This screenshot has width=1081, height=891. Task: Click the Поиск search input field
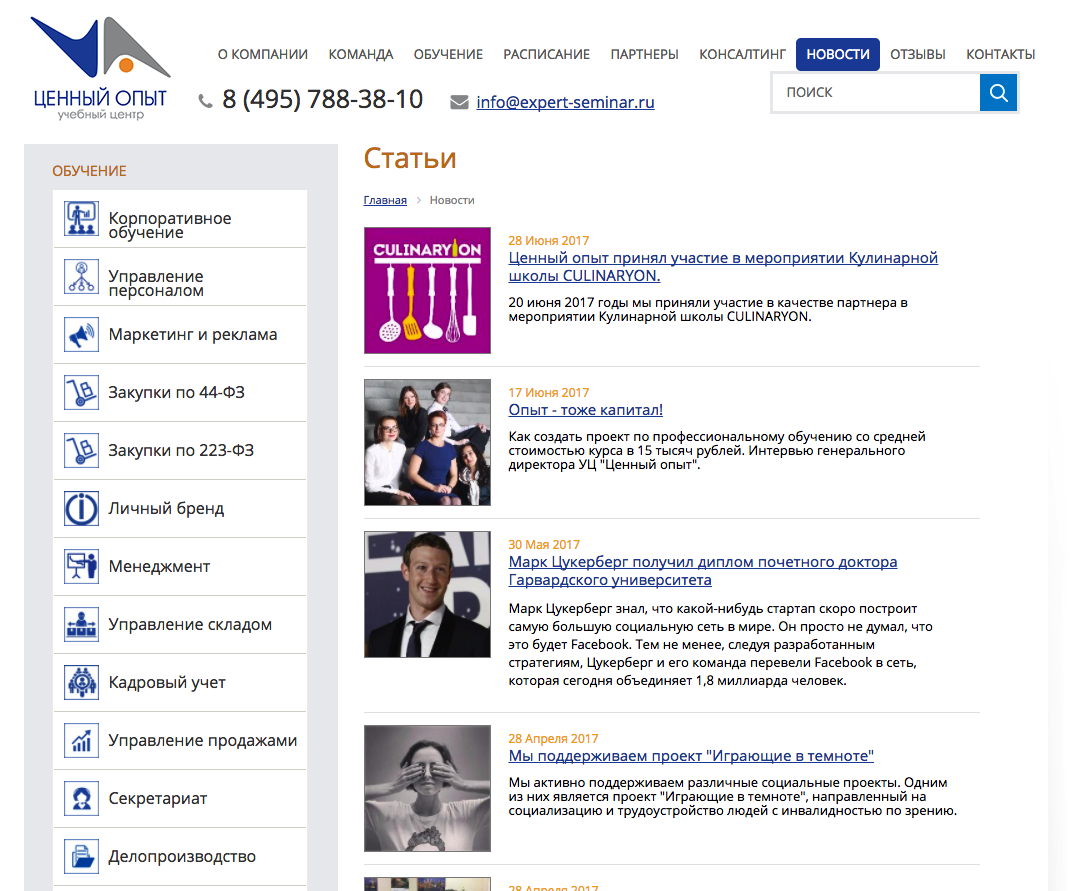point(876,92)
